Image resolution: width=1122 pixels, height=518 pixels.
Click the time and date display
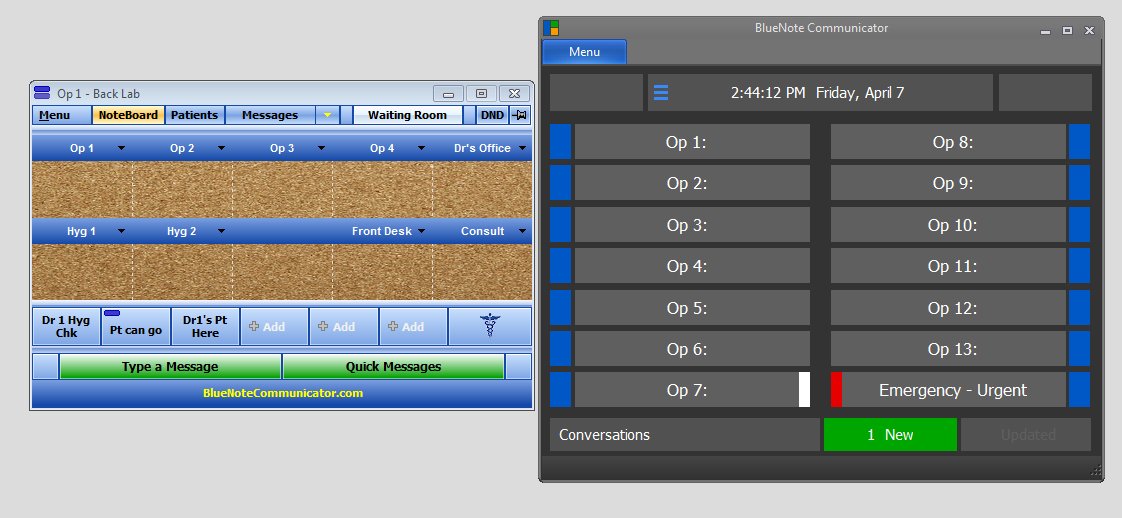coord(820,92)
